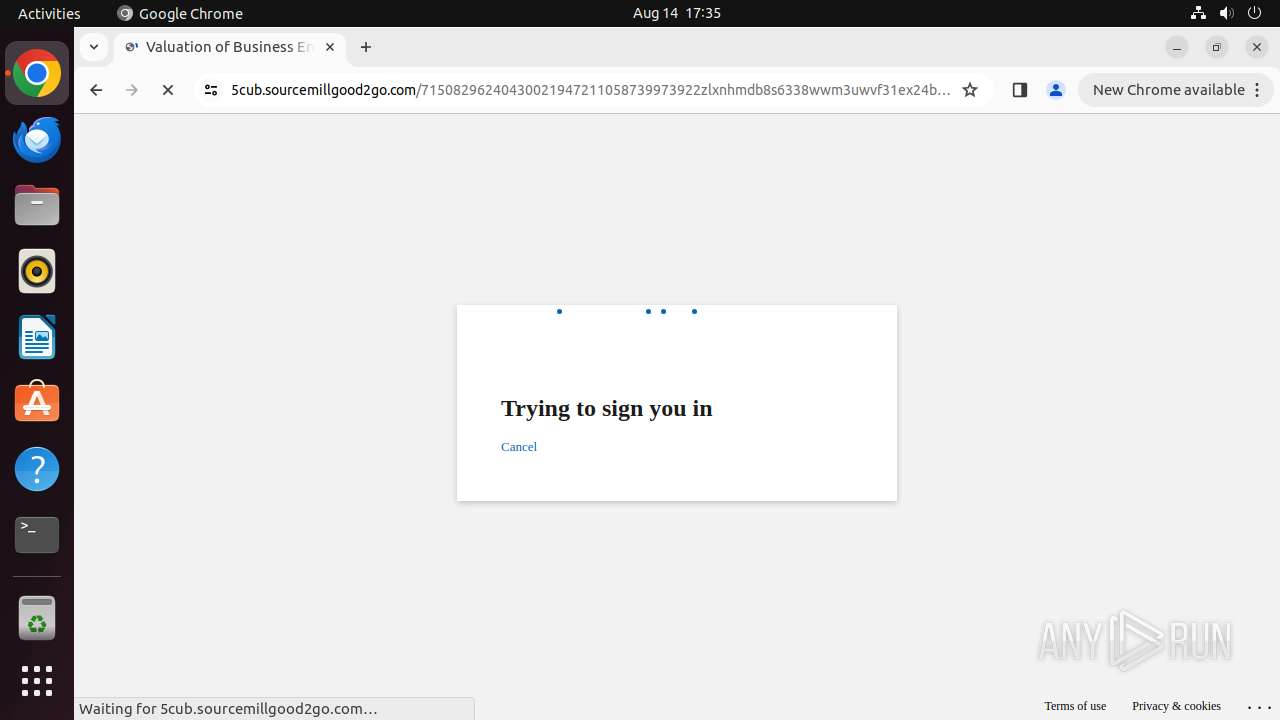
Task: Open the clock and calendar panel
Action: [677, 13]
